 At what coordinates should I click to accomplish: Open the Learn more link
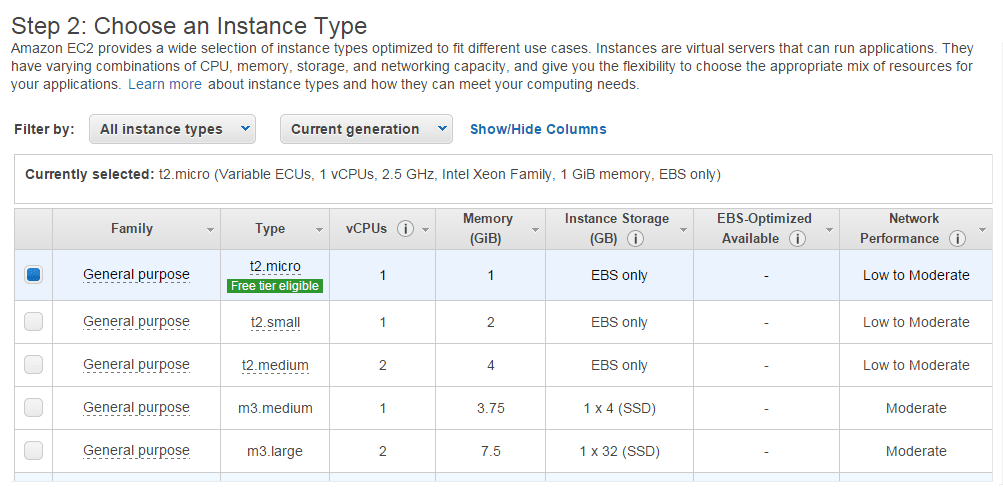[x=165, y=85]
